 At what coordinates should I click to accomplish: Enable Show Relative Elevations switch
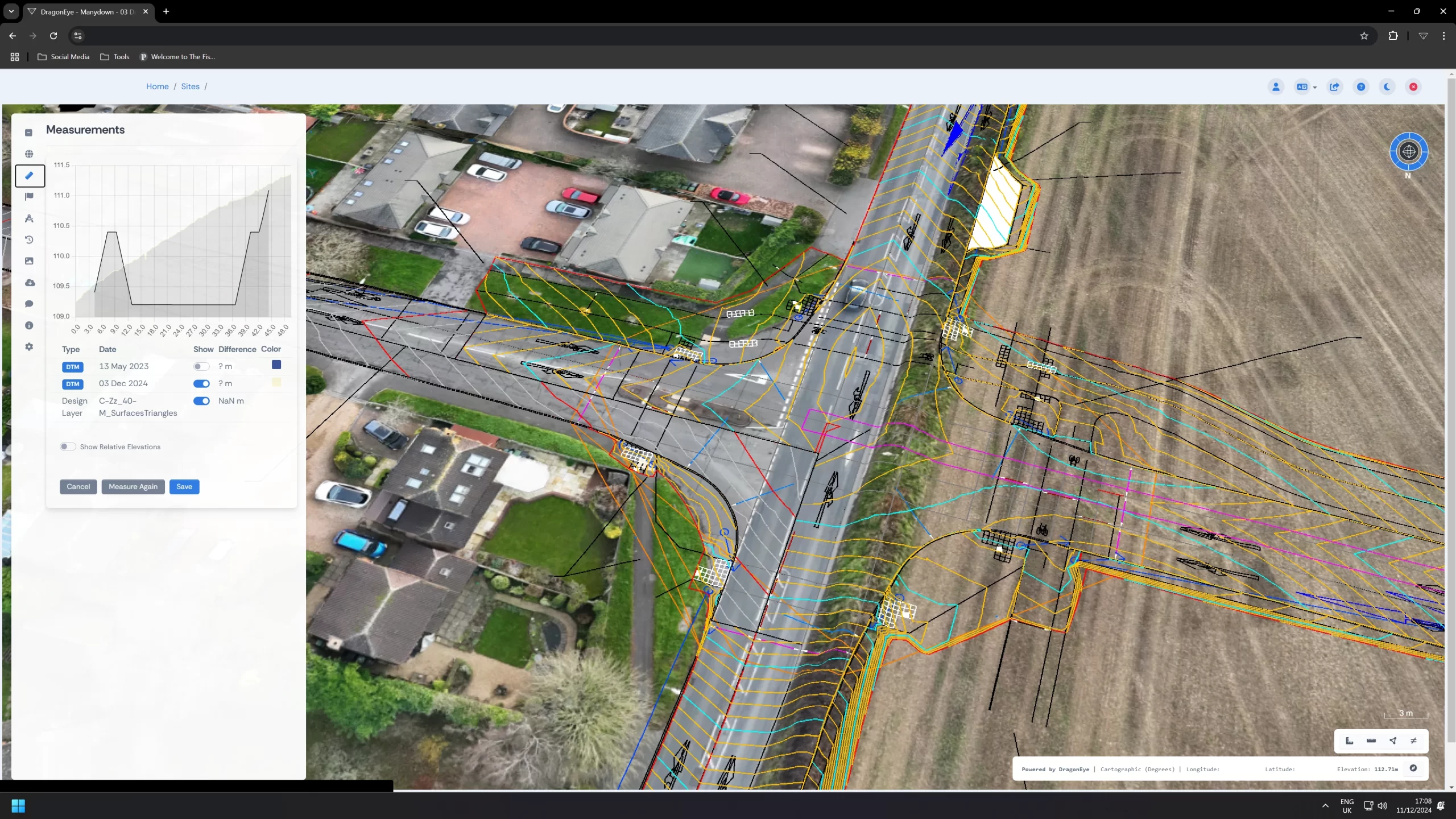pos(68,446)
